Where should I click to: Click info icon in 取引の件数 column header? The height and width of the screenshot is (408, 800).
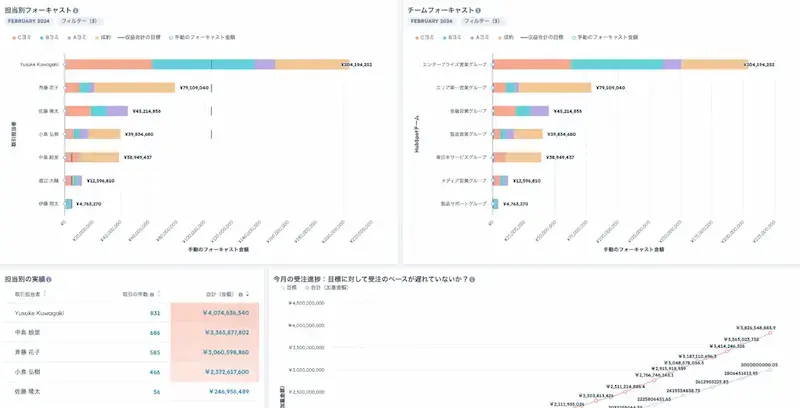152,294
